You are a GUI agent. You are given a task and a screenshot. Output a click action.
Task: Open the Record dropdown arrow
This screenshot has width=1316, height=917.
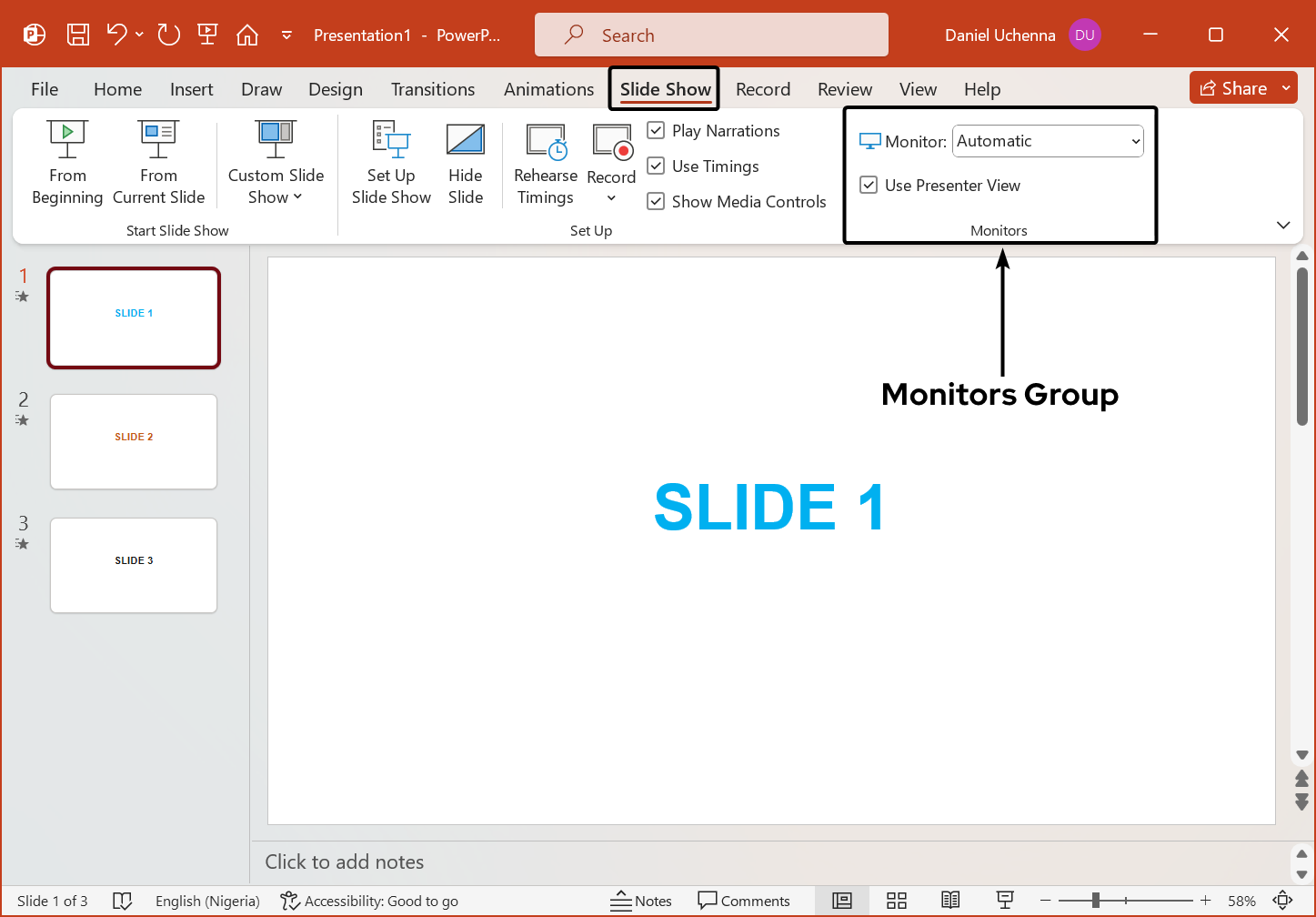coord(611,198)
